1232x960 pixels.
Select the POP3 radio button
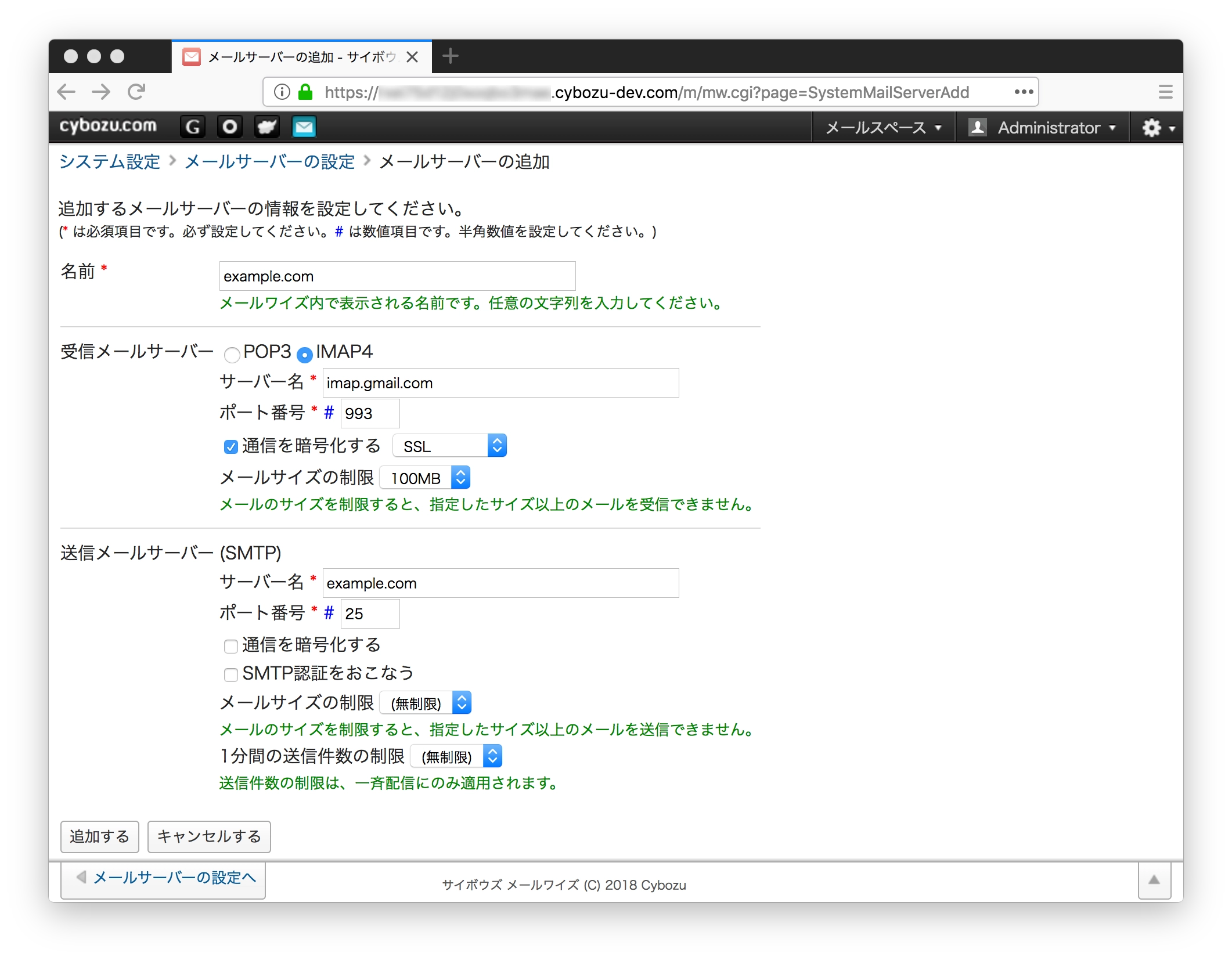pyautogui.click(x=232, y=354)
